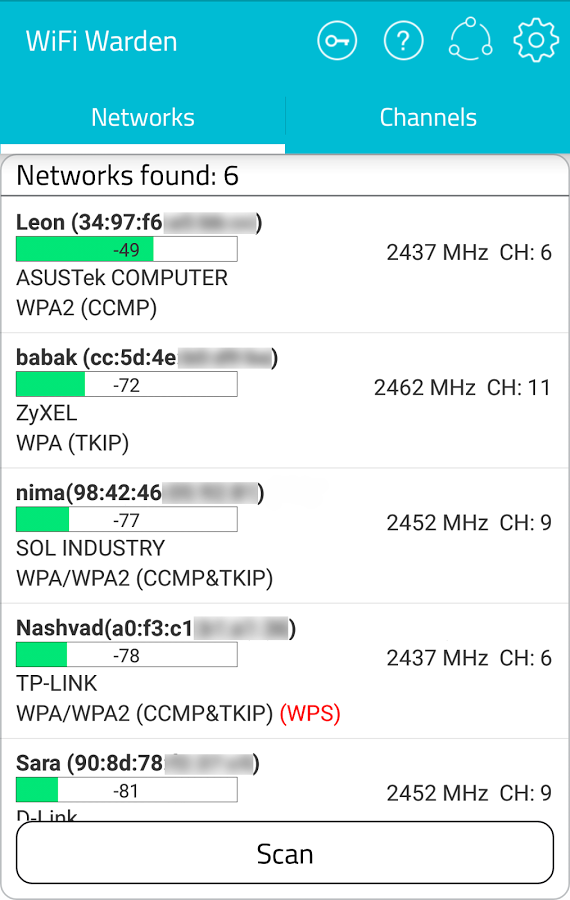
Task: Tap the WiFi Warden app title
Action: click(x=102, y=41)
